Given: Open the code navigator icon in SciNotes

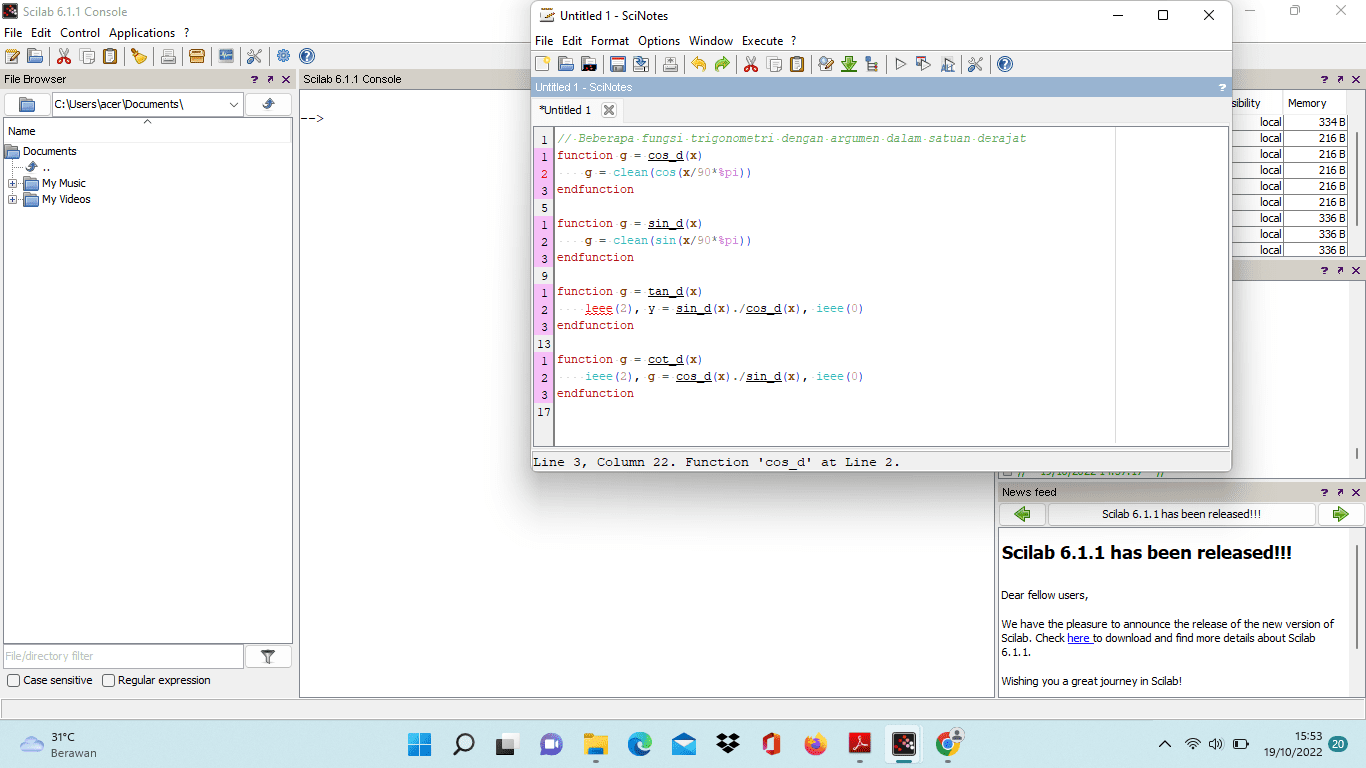Looking at the screenshot, I should (x=872, y=64).
